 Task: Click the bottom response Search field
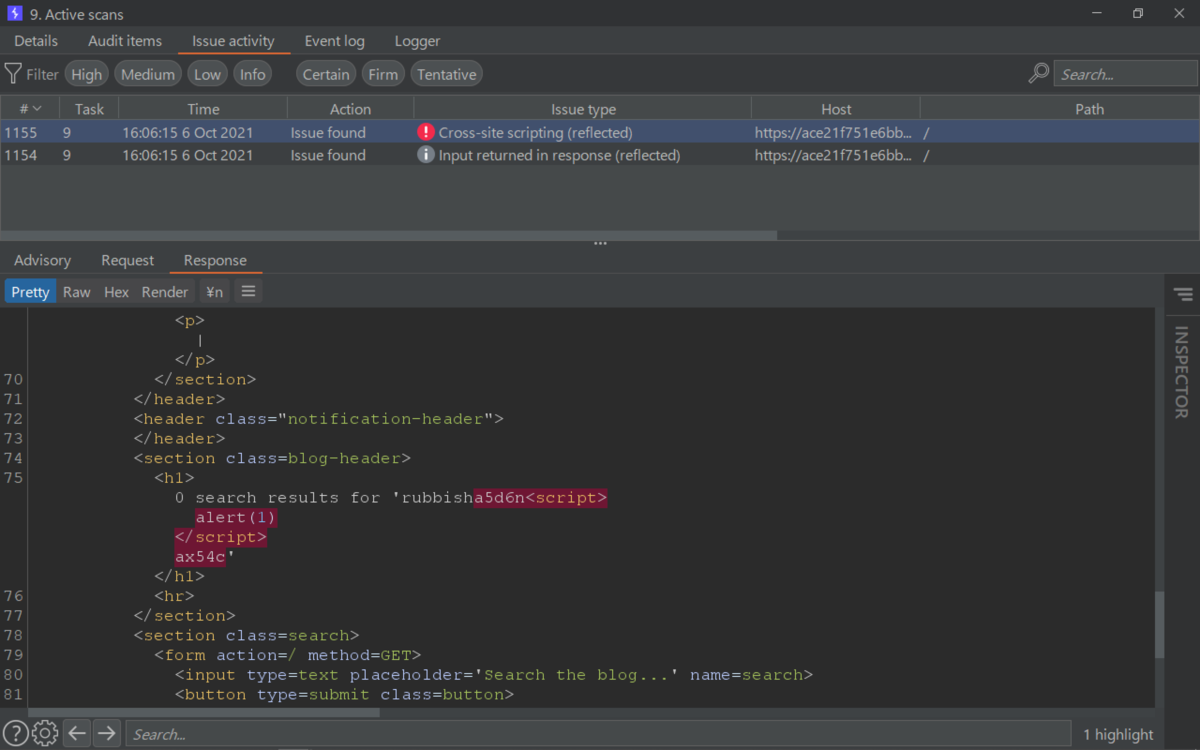[598, 734]
